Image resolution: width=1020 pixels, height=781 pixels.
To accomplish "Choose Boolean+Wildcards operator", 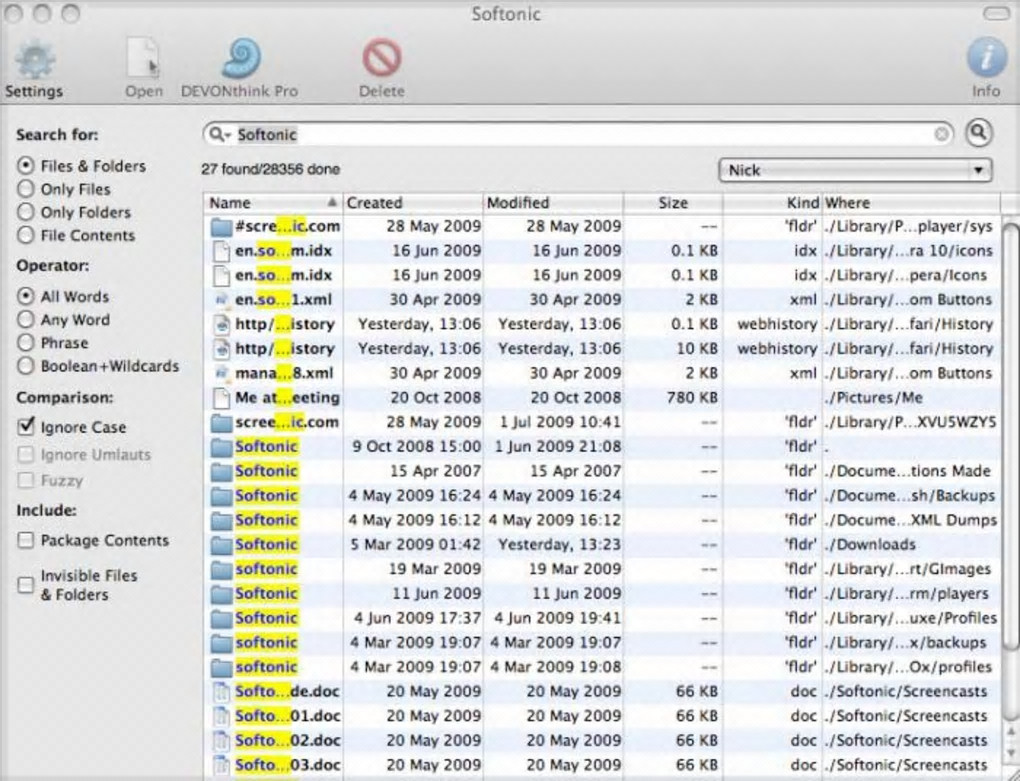I will coord(25,366).
